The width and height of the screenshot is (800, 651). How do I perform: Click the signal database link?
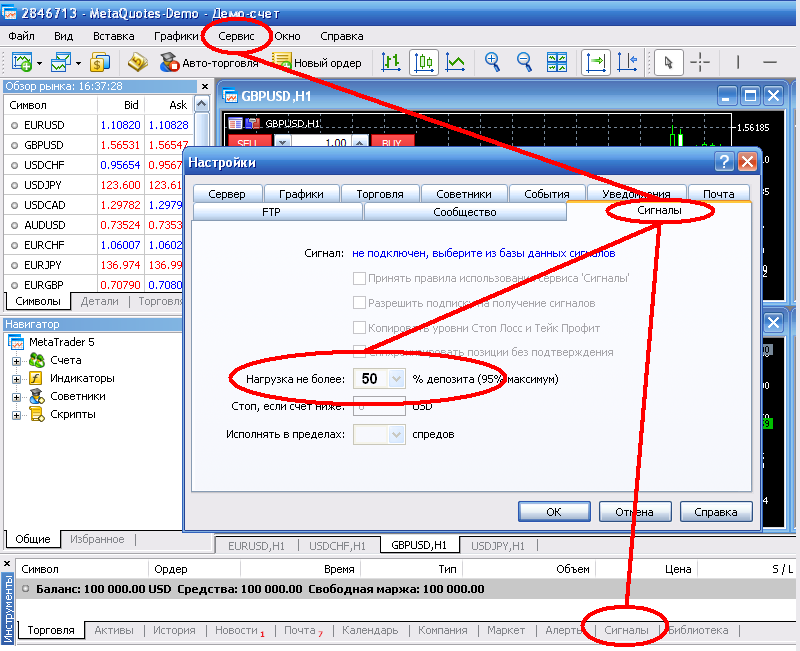[484, 253]
